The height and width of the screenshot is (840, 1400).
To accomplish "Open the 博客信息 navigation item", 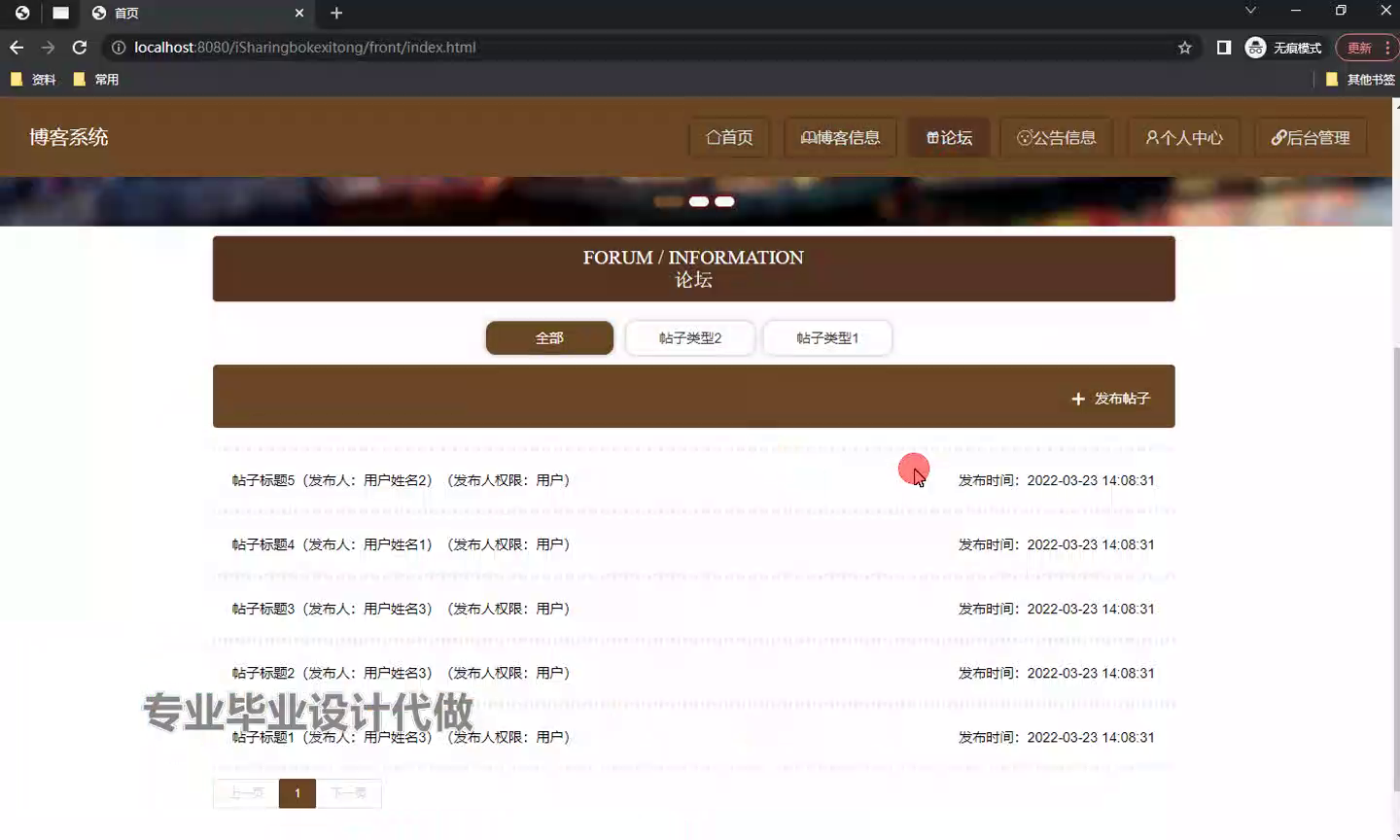I will pyautogui.click(x=840, y=137).
